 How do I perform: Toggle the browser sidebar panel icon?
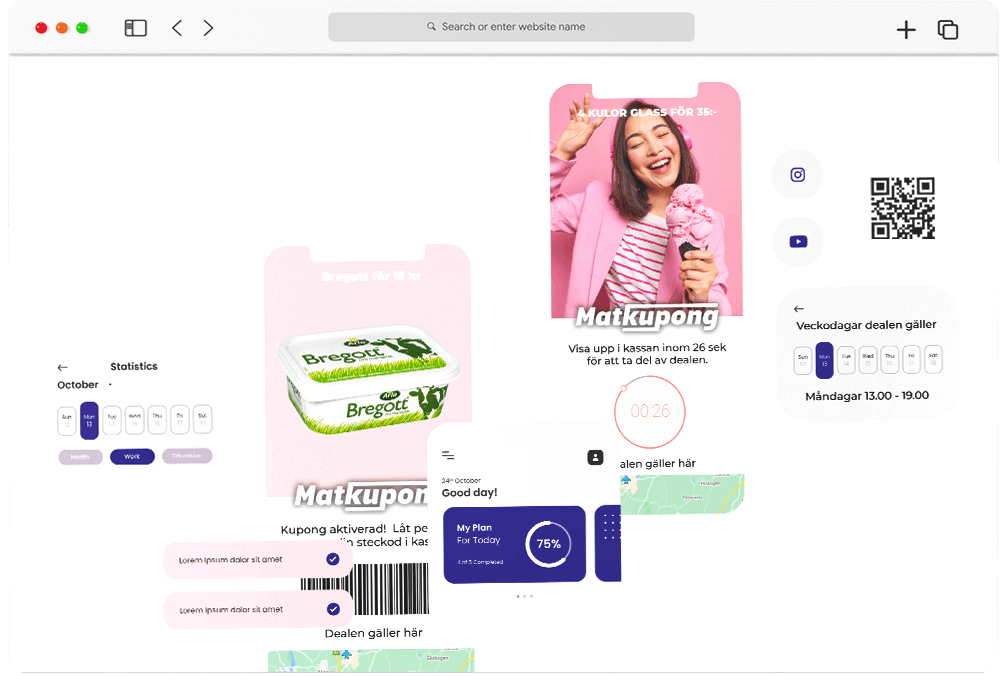[135, 28]
